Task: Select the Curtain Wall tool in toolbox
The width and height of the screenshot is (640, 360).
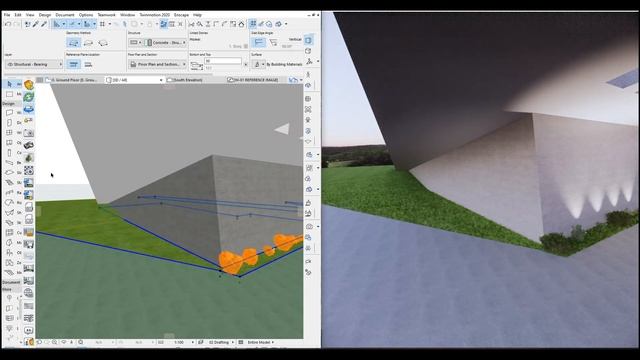Action: pyautogui.click(x=9, y=233)
